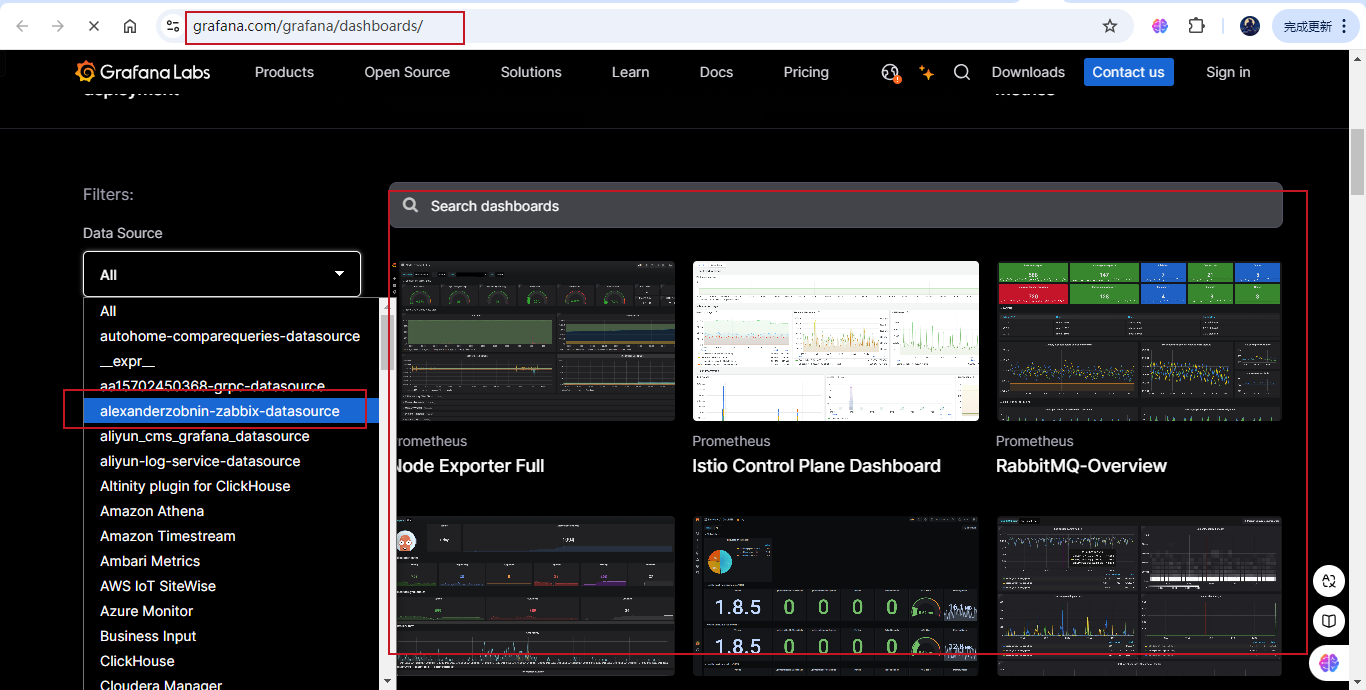Screen dimensions: 1366x690
Task: Open Istio Control Plane Dashboard thumbnail
Action: point(836,341)
